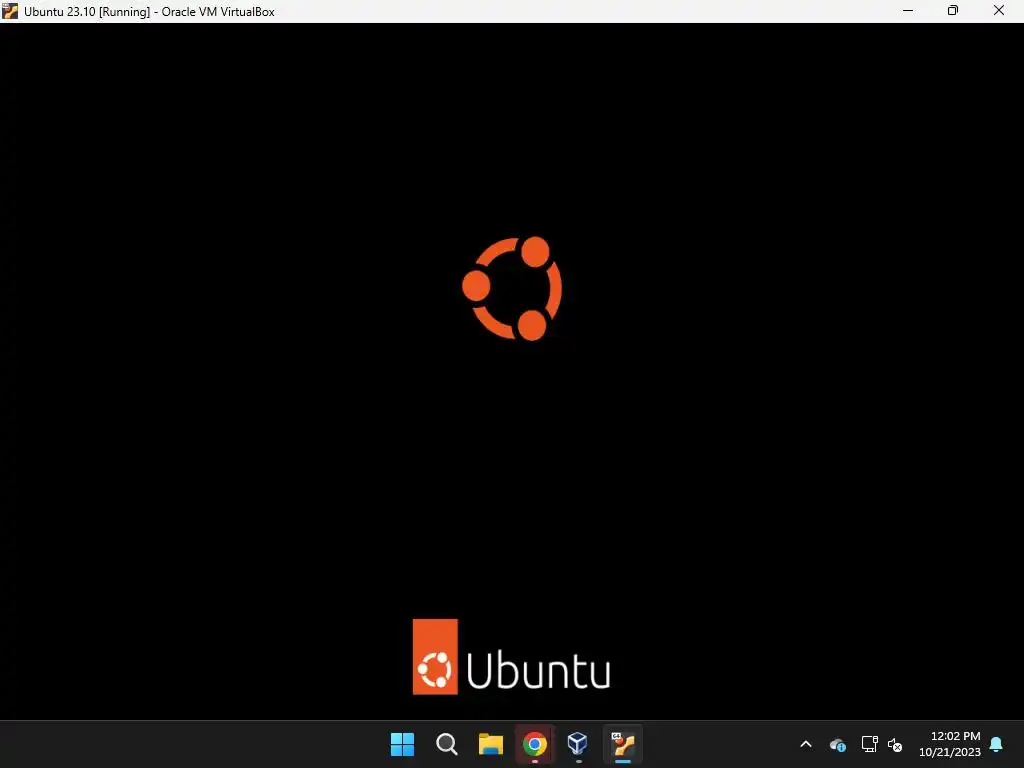Switch to Google Chrome in the taskbar
The height and width of the screenshot is (768, 1024).
click(x=534, y=744)
